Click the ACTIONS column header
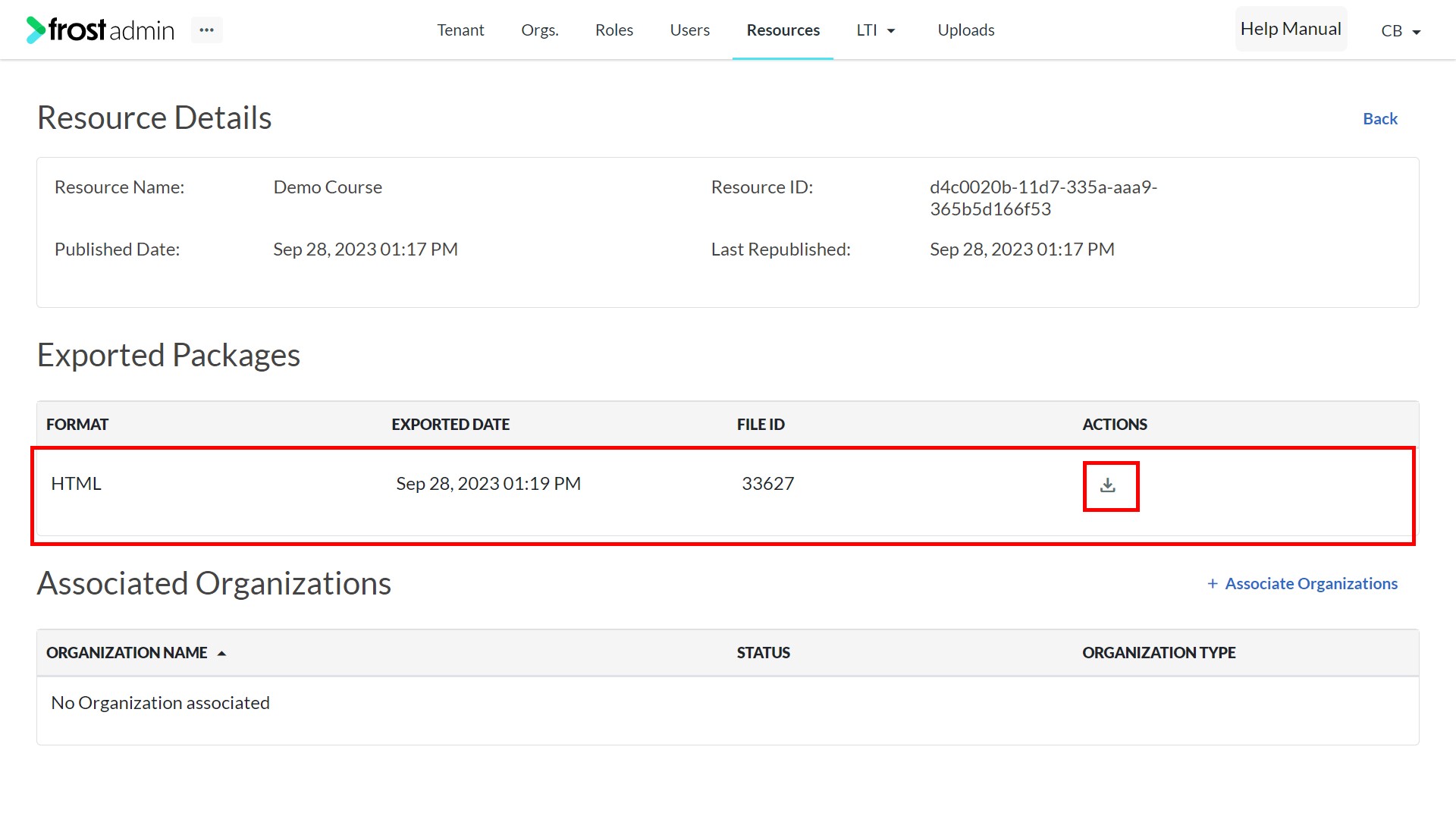 (x=1115, y=425)
